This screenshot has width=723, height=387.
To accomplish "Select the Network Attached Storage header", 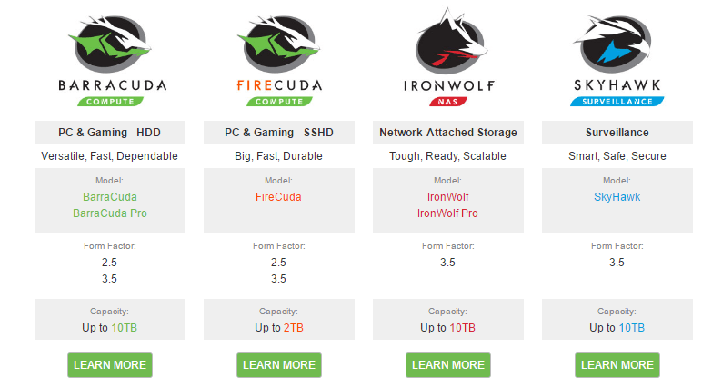I will [x=448, y=132].
